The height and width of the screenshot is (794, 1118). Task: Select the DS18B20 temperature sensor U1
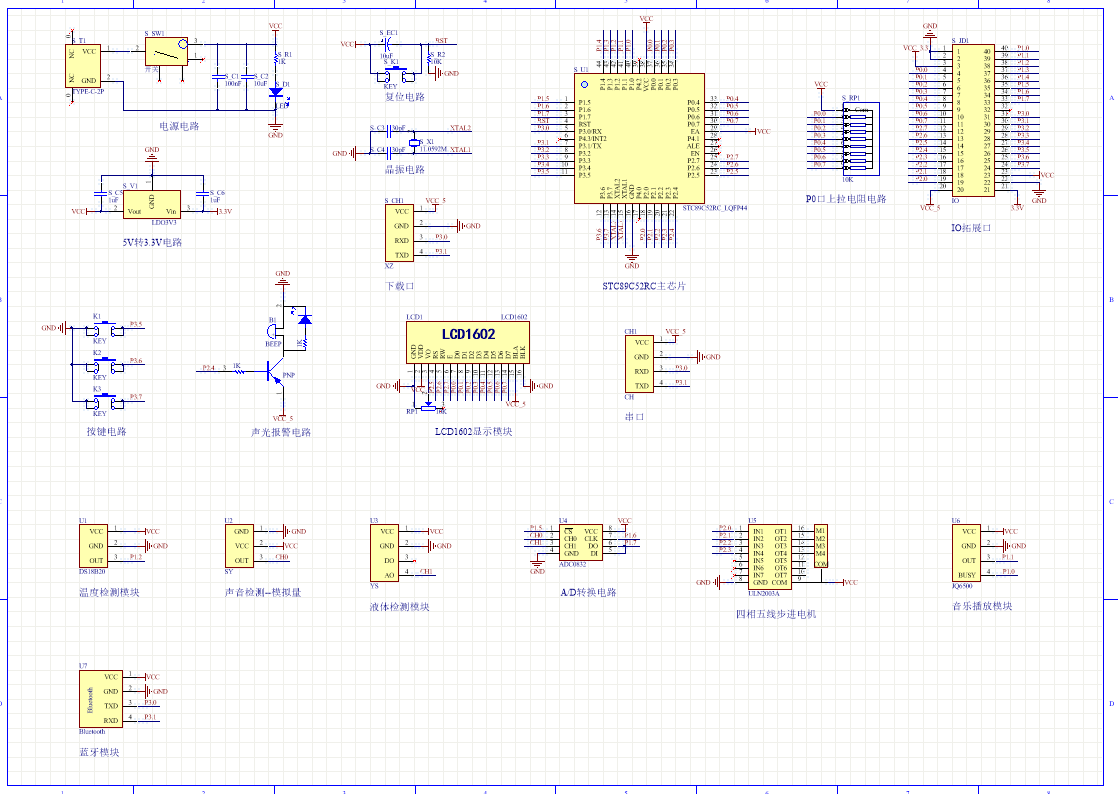point(94,546)
